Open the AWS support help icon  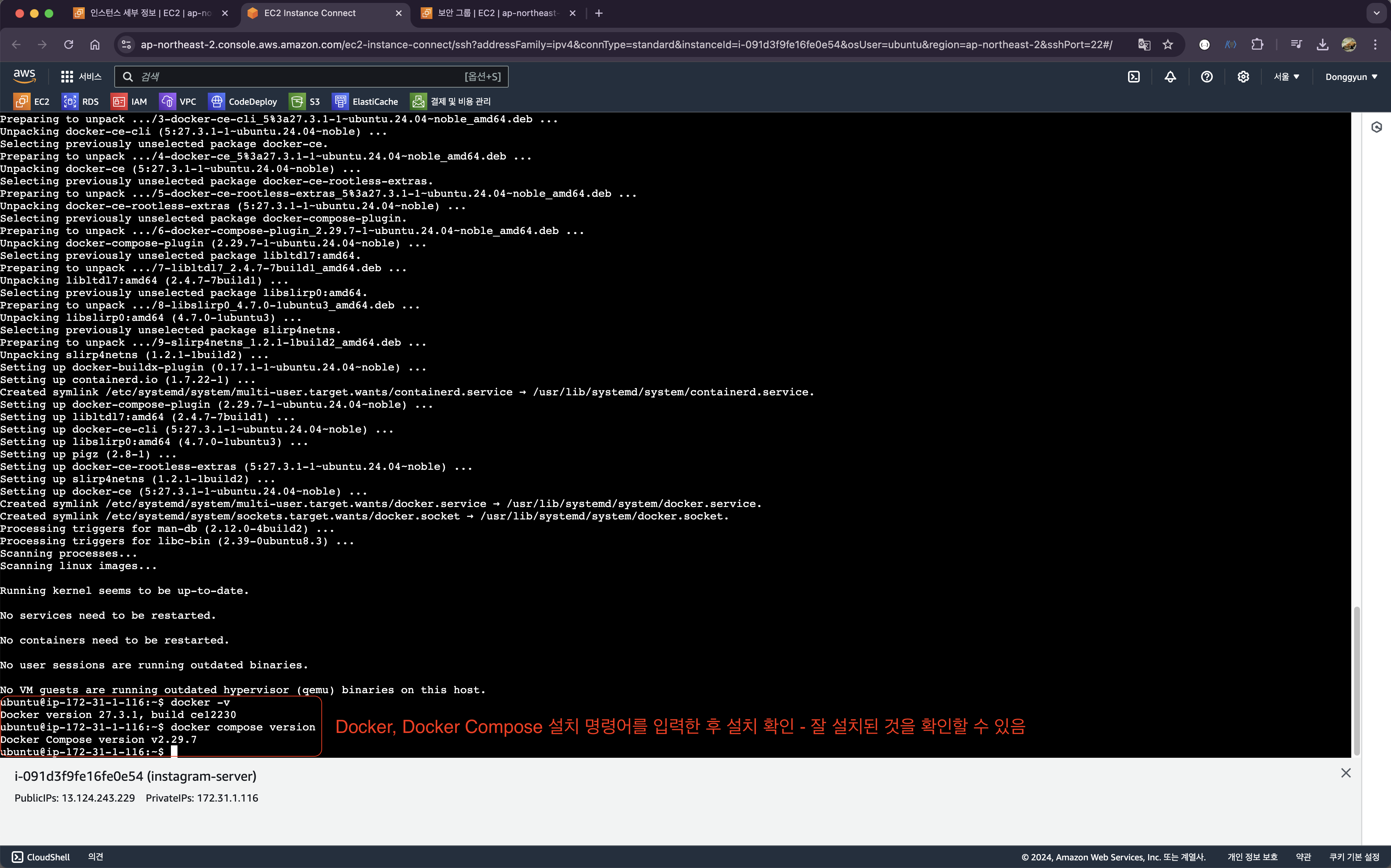click(x=1207, y=76)
